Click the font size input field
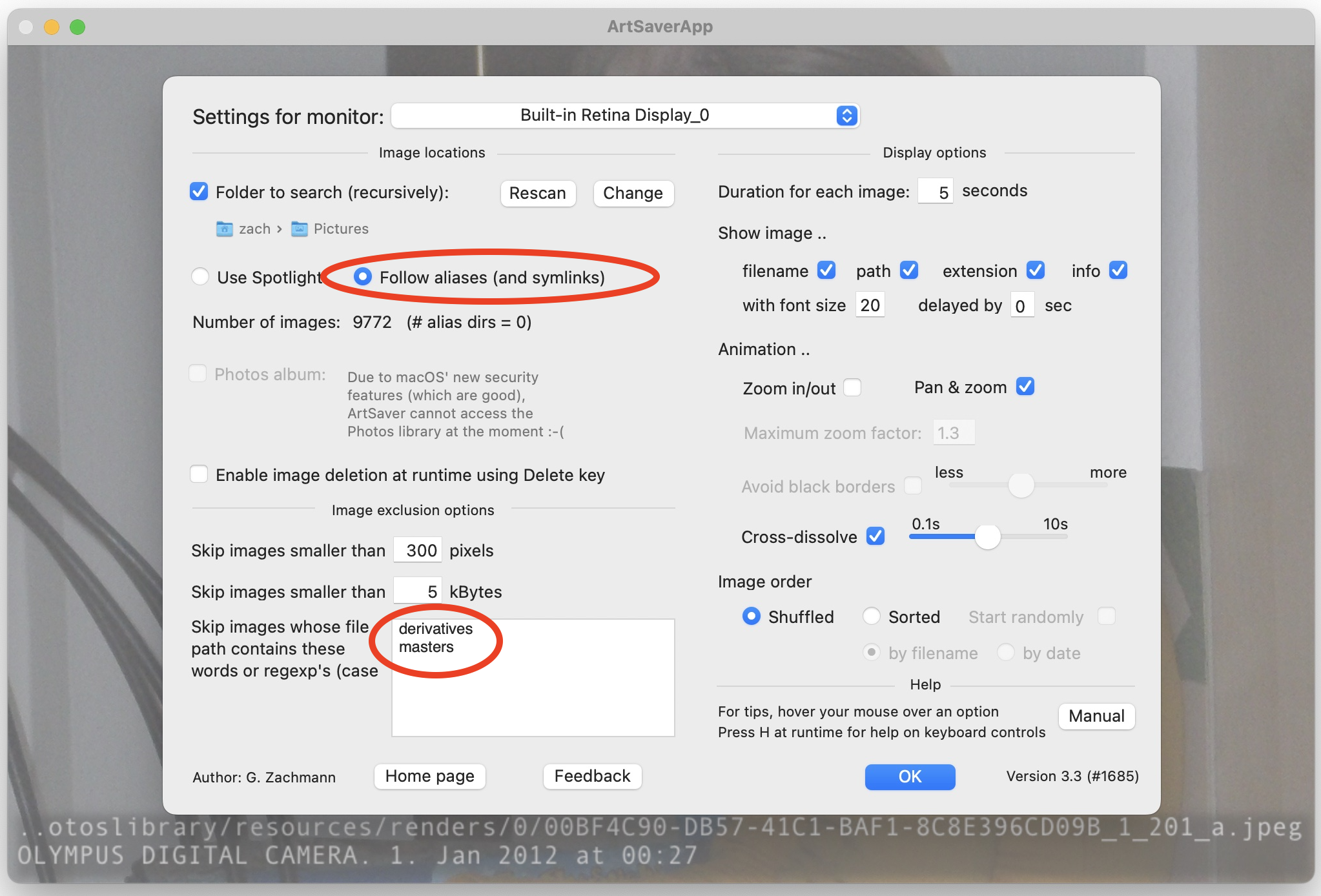 [x=870, y=305]
